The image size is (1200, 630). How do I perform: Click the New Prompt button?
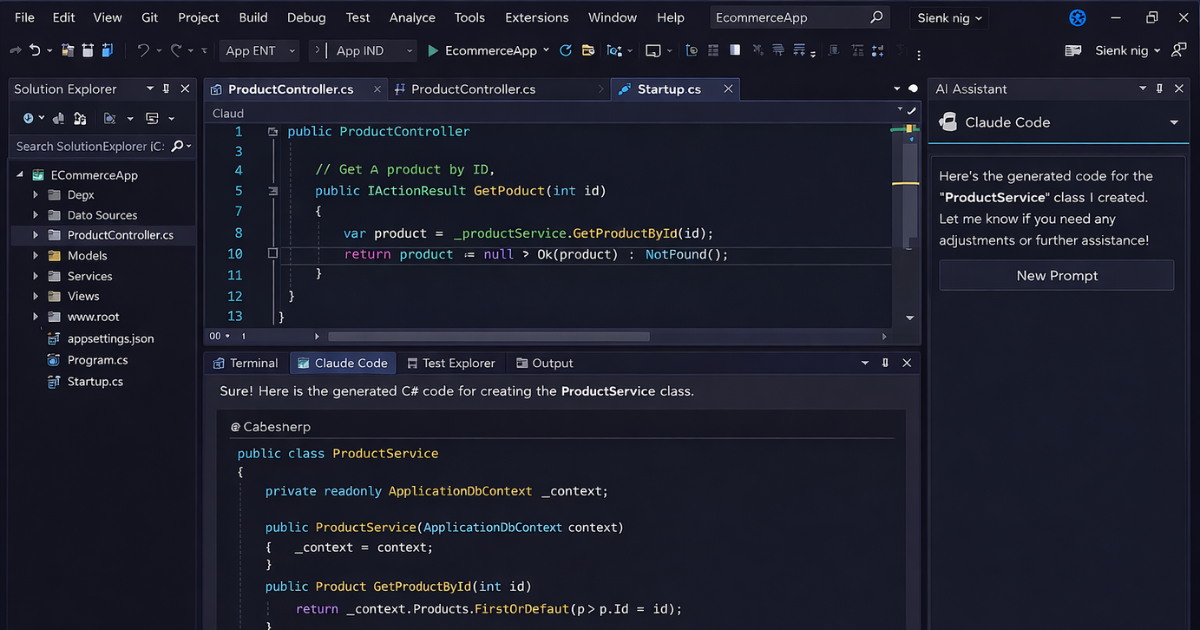click(x=1056, y=275)
